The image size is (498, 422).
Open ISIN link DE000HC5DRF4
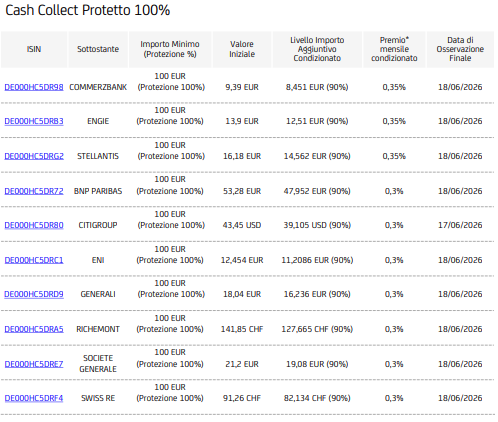[34, 398]
